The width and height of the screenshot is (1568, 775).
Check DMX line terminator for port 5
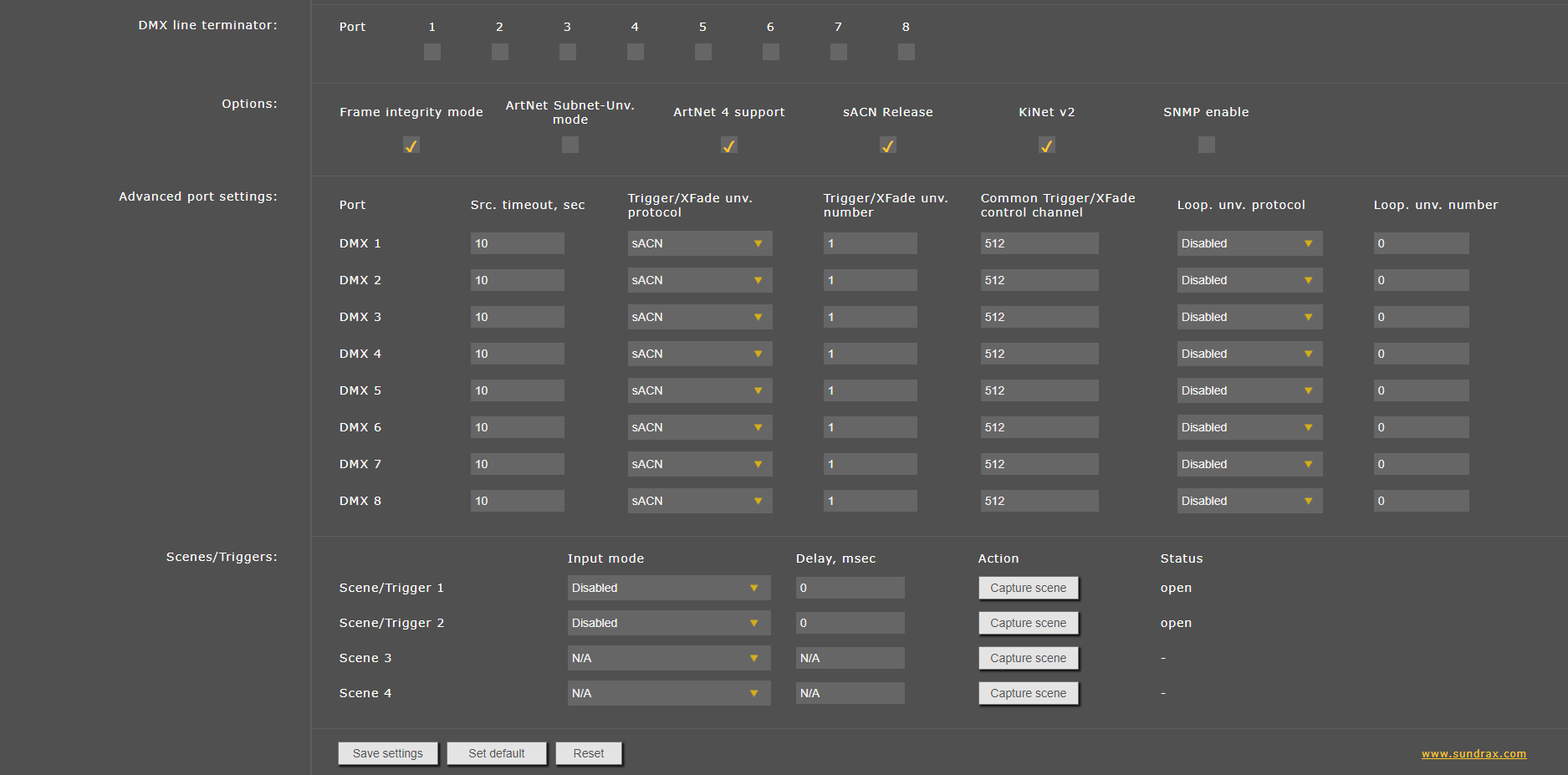(x=702, y=52)
